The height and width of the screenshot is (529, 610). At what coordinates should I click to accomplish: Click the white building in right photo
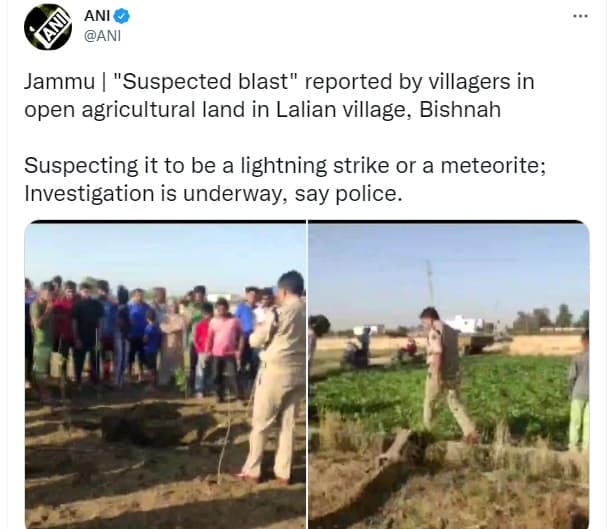(464, 324)
